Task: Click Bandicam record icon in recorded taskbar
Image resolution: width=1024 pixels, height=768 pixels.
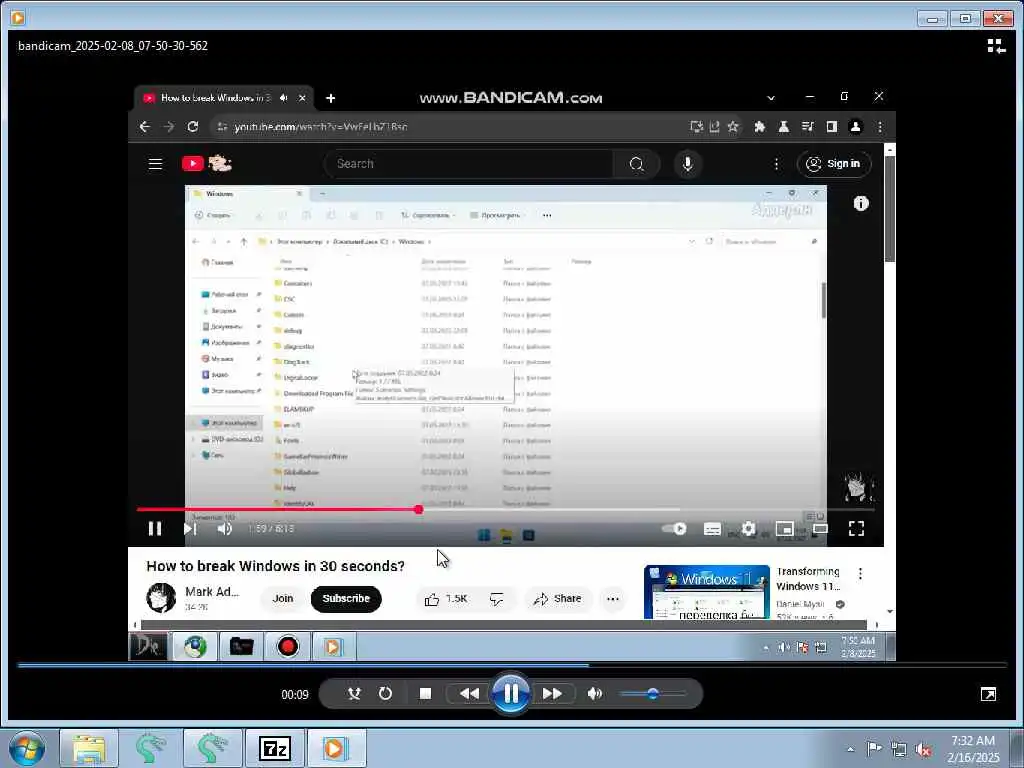Action: click(287, 647)
